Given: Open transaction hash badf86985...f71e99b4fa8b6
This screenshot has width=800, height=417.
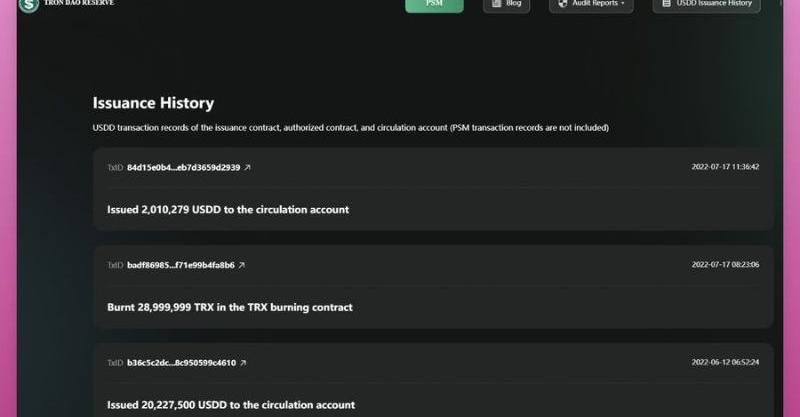Looking at the screenshot, I should tap(180, 265).
